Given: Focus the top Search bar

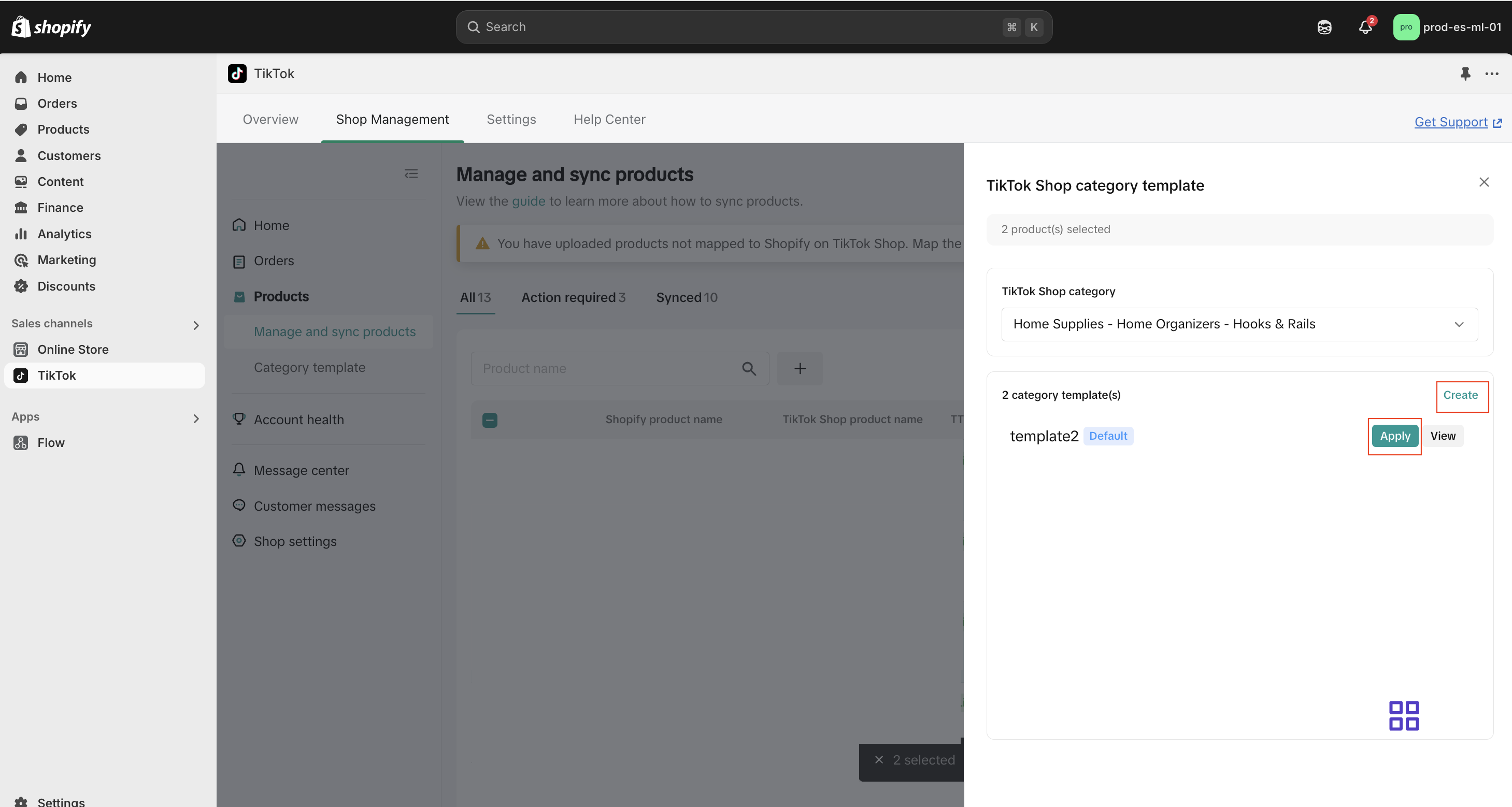Looking at the screenshot, I should pos(753,27).
